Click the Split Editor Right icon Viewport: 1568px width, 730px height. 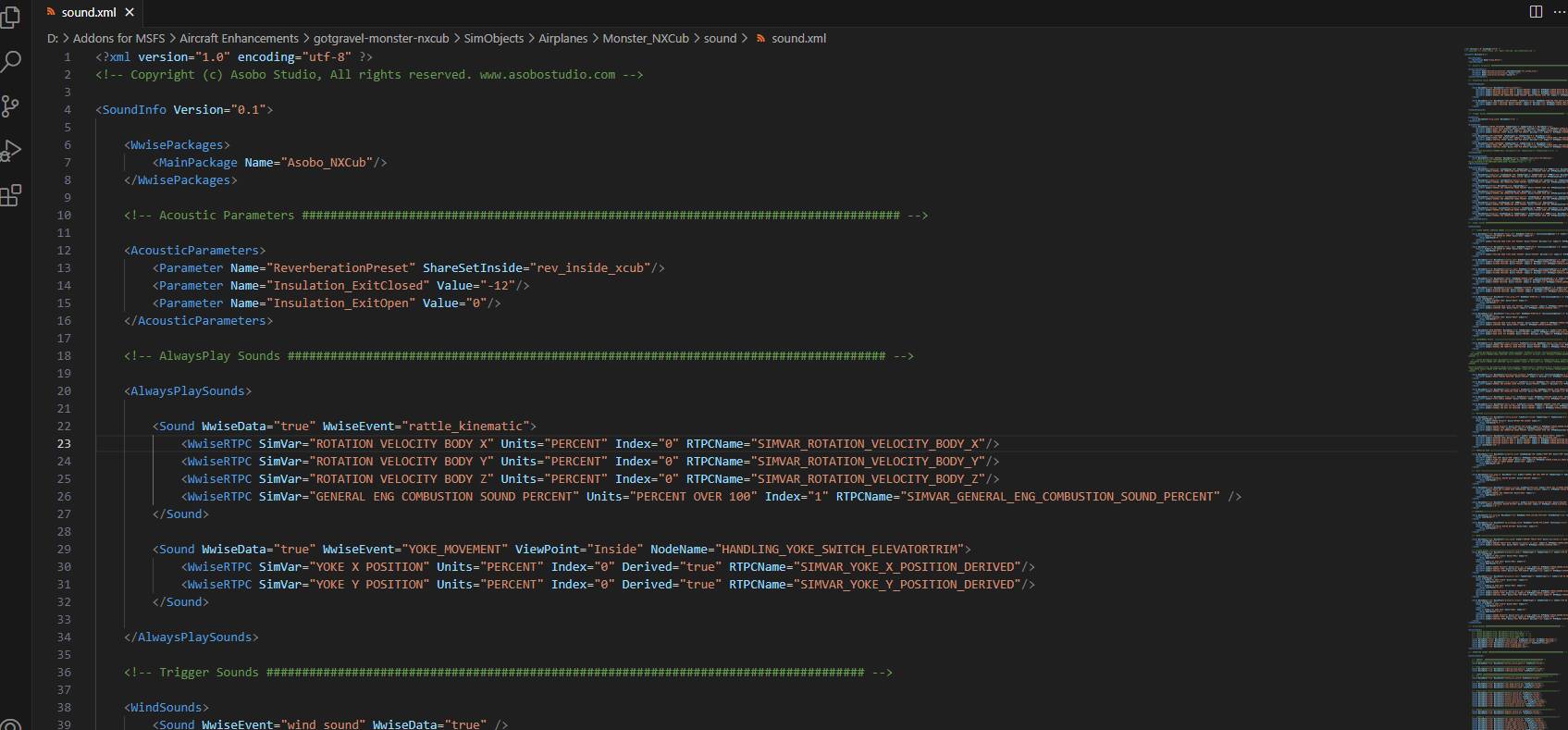pos(1536,12)
